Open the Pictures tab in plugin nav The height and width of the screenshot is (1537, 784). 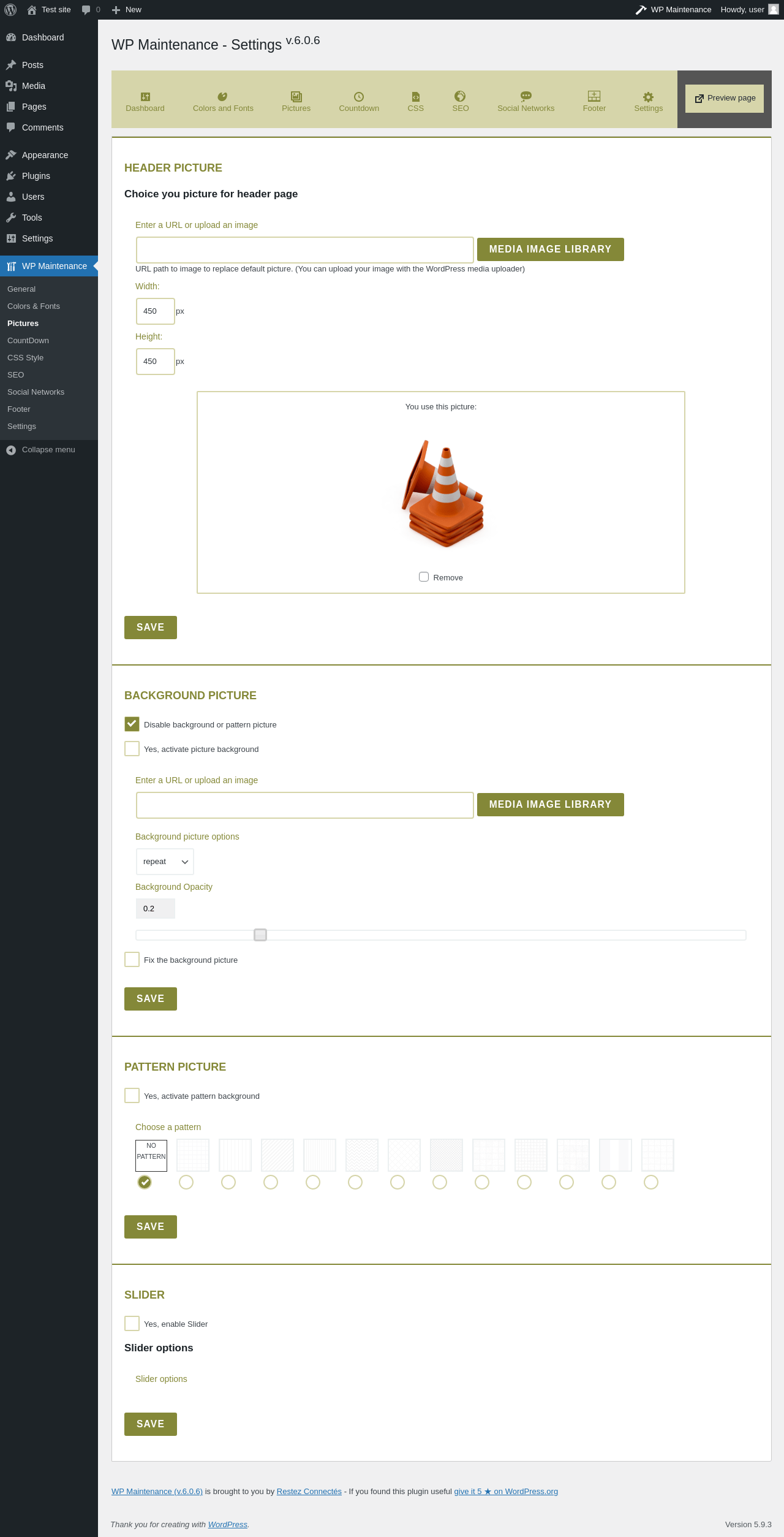click(296, 101)
